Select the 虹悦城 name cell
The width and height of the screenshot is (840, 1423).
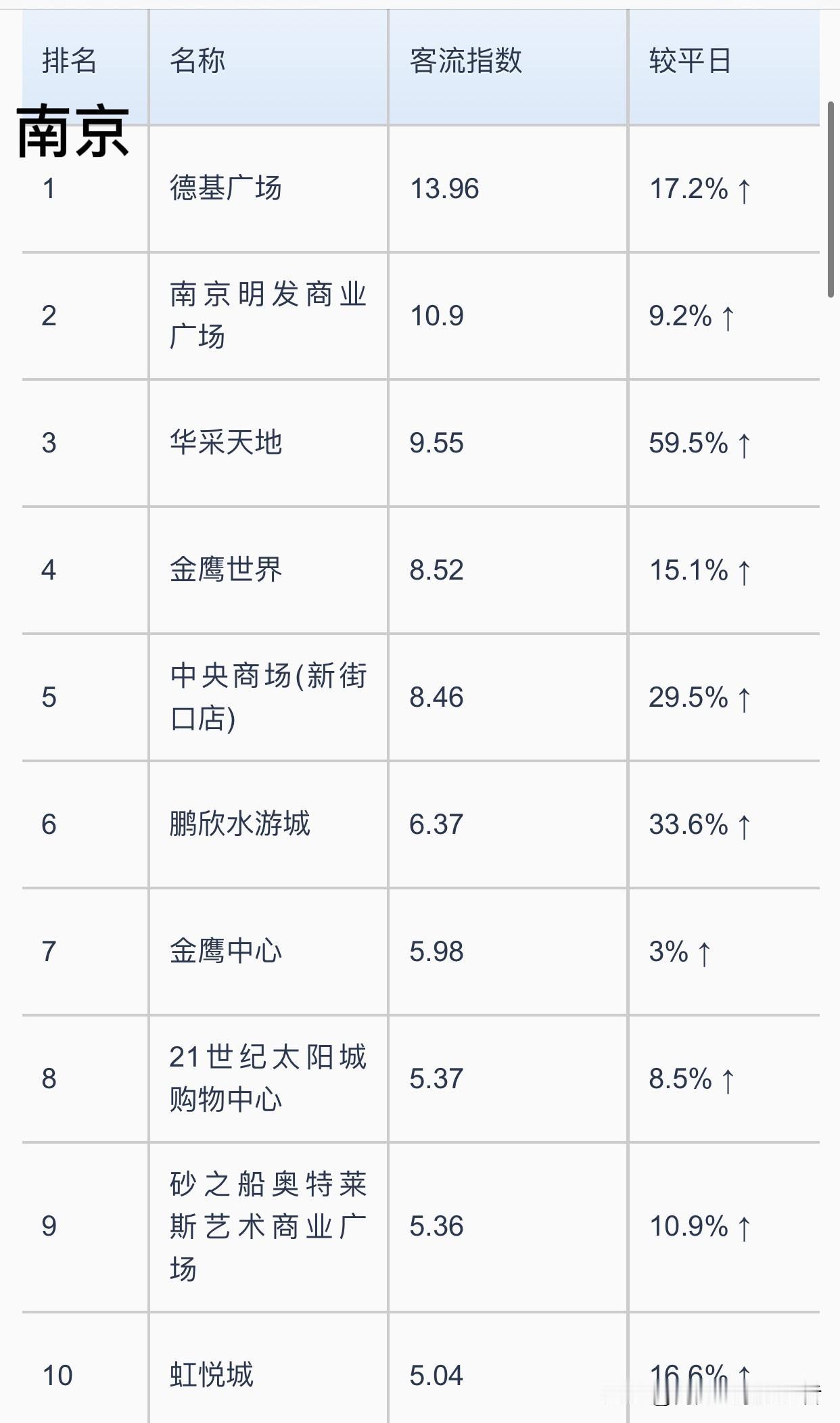click(212, 1376)
